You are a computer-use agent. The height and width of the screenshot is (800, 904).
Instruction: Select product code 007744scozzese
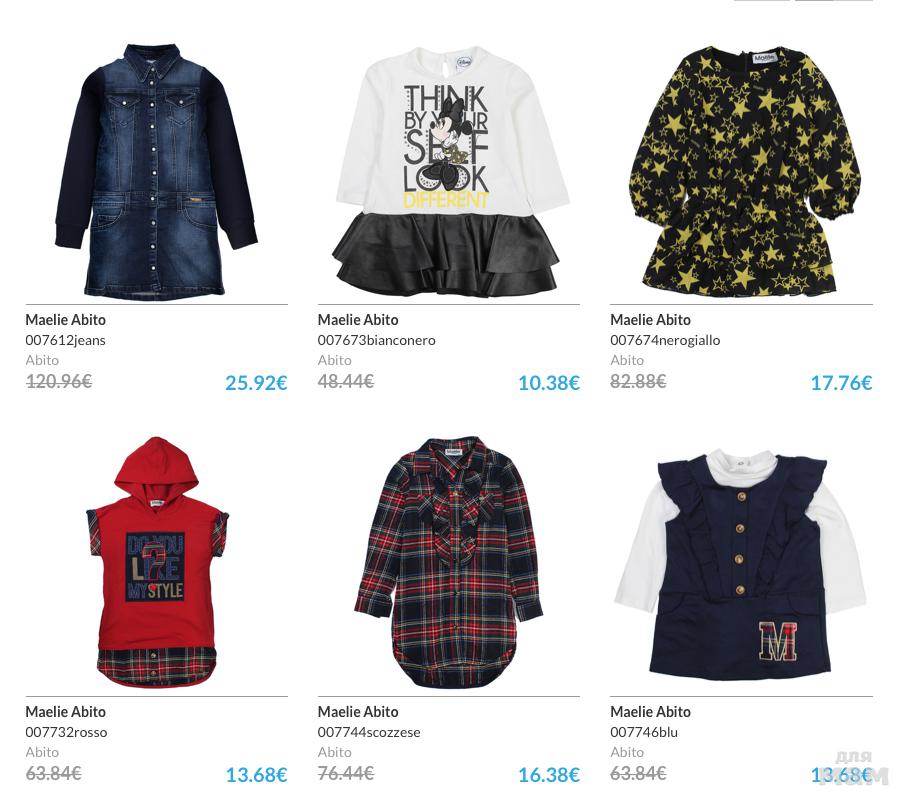tap(369, 733)
